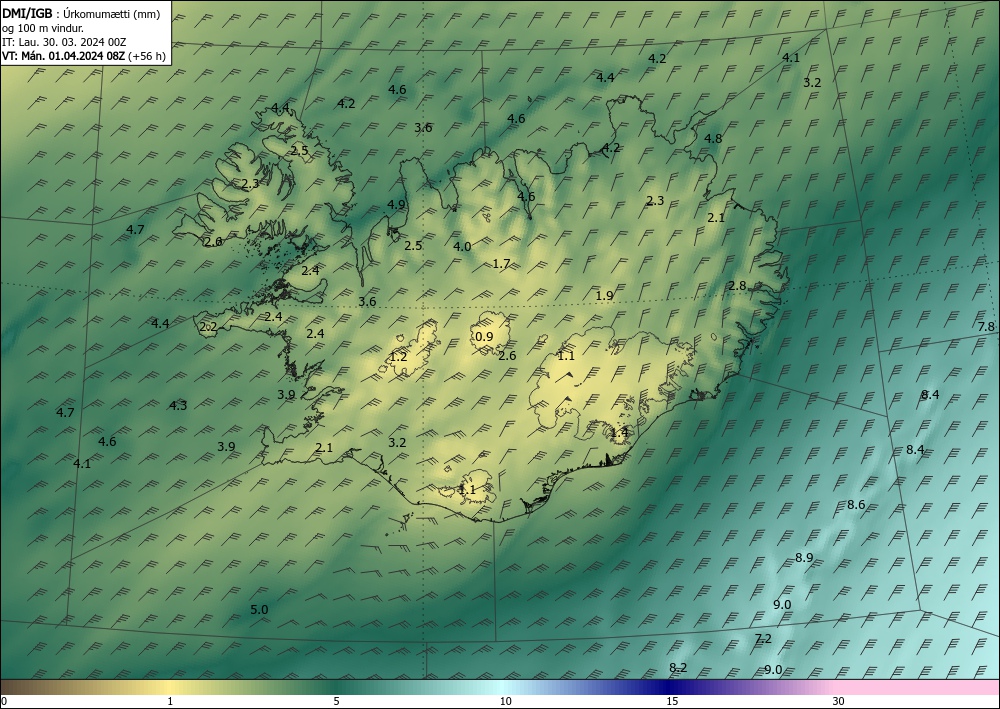Click the "VT: Mán. 01.04.2024 08Z" valid time text
This screenshot has width=1000, height=709.
[x=64, y=56]
